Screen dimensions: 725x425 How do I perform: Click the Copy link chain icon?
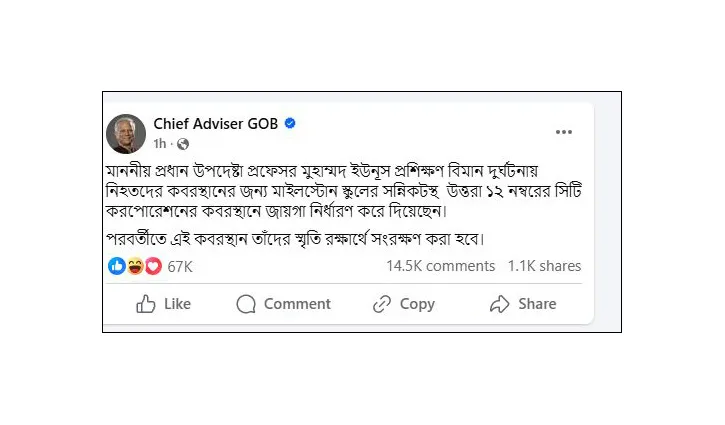pos(382,304)
